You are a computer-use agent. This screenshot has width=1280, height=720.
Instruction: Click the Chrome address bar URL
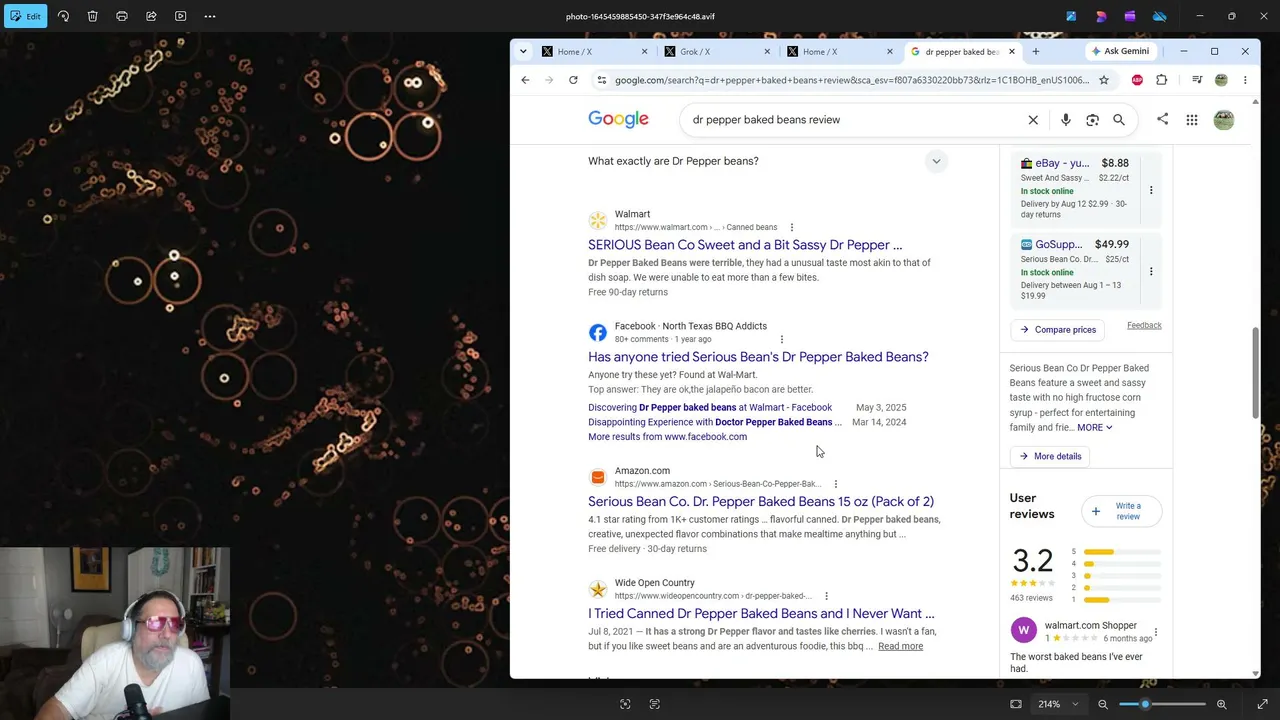pos(852,80)
